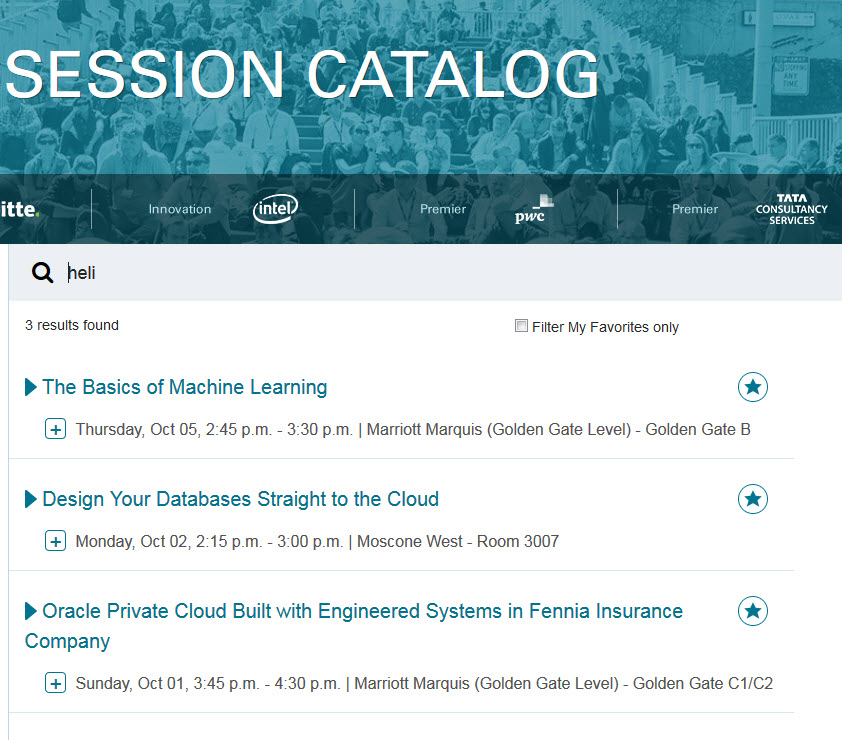Star the Basics of Machine Learning session
Image resolution: width=842 pixels, height=740 pixels.
point(752,387)
